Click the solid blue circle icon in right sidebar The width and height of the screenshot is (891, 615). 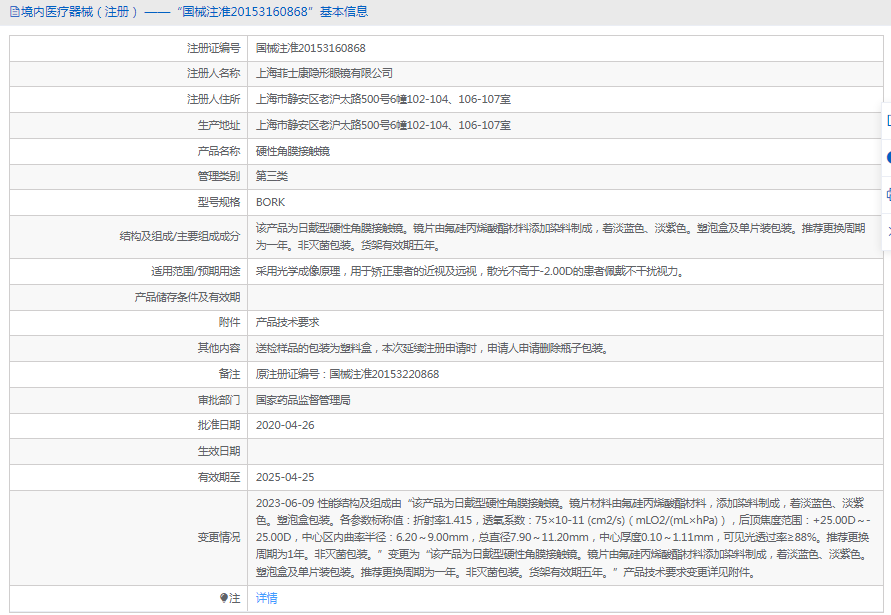click(x=887, y=157)
